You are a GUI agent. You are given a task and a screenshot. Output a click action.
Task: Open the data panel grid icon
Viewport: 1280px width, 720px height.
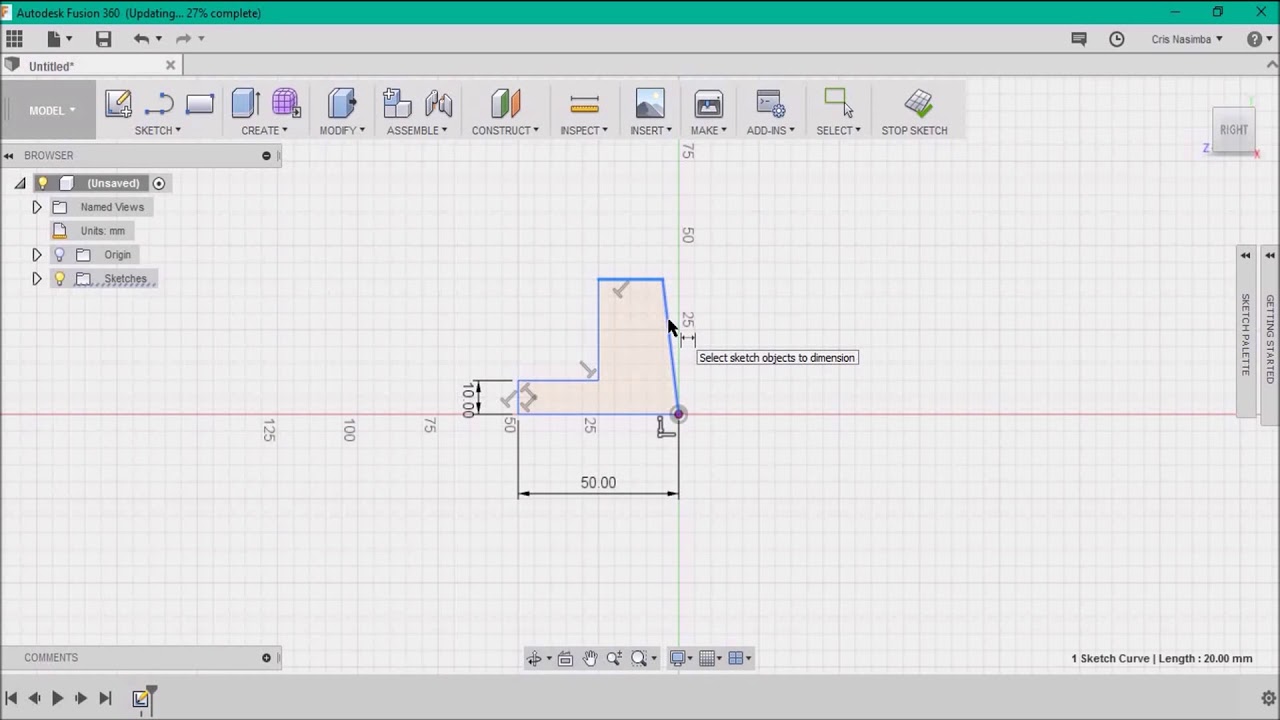[x=14, y=39]
